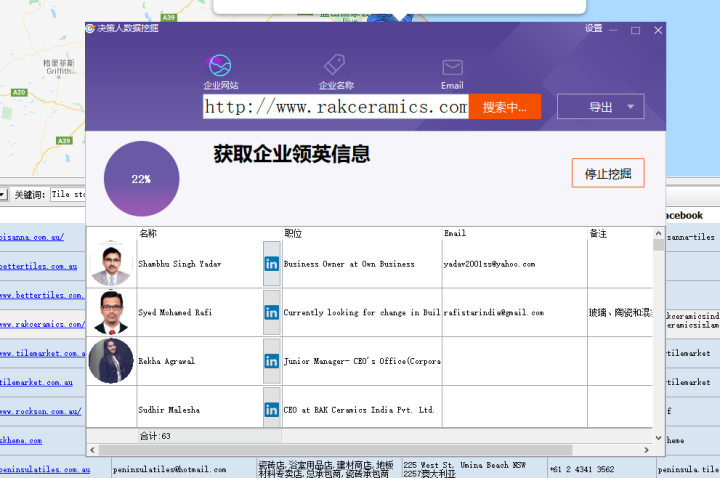Click the table's scroll up arrow

[x=658, y=233]
